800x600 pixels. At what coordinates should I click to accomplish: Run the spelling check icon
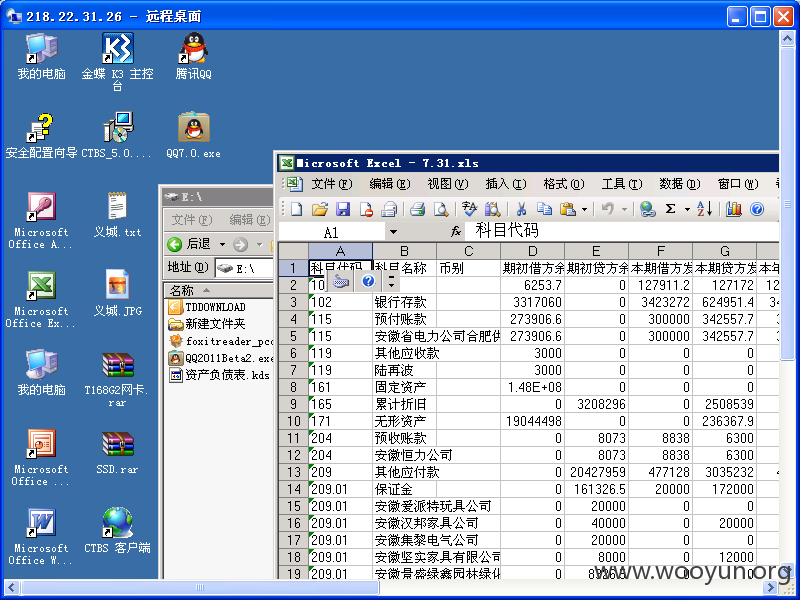tap(469, 209)
